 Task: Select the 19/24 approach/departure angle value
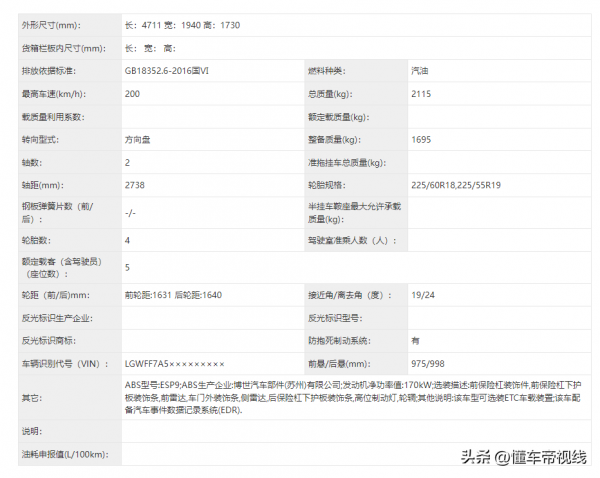(423, 295)
